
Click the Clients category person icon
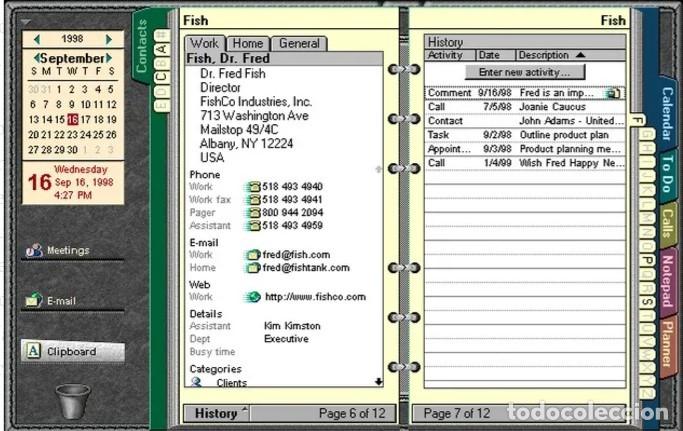(196, 382)
